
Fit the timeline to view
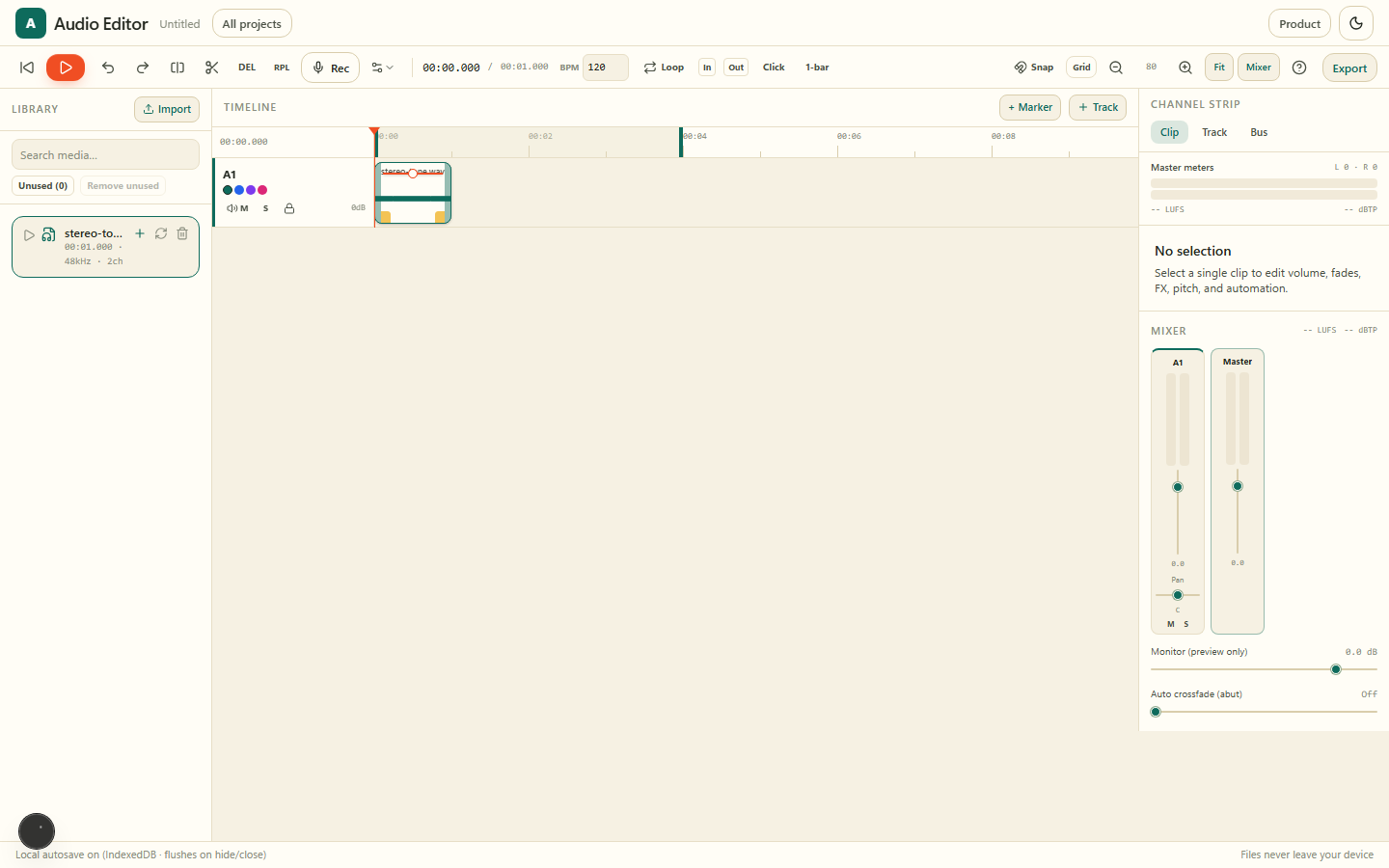(x=1219, y=68)
